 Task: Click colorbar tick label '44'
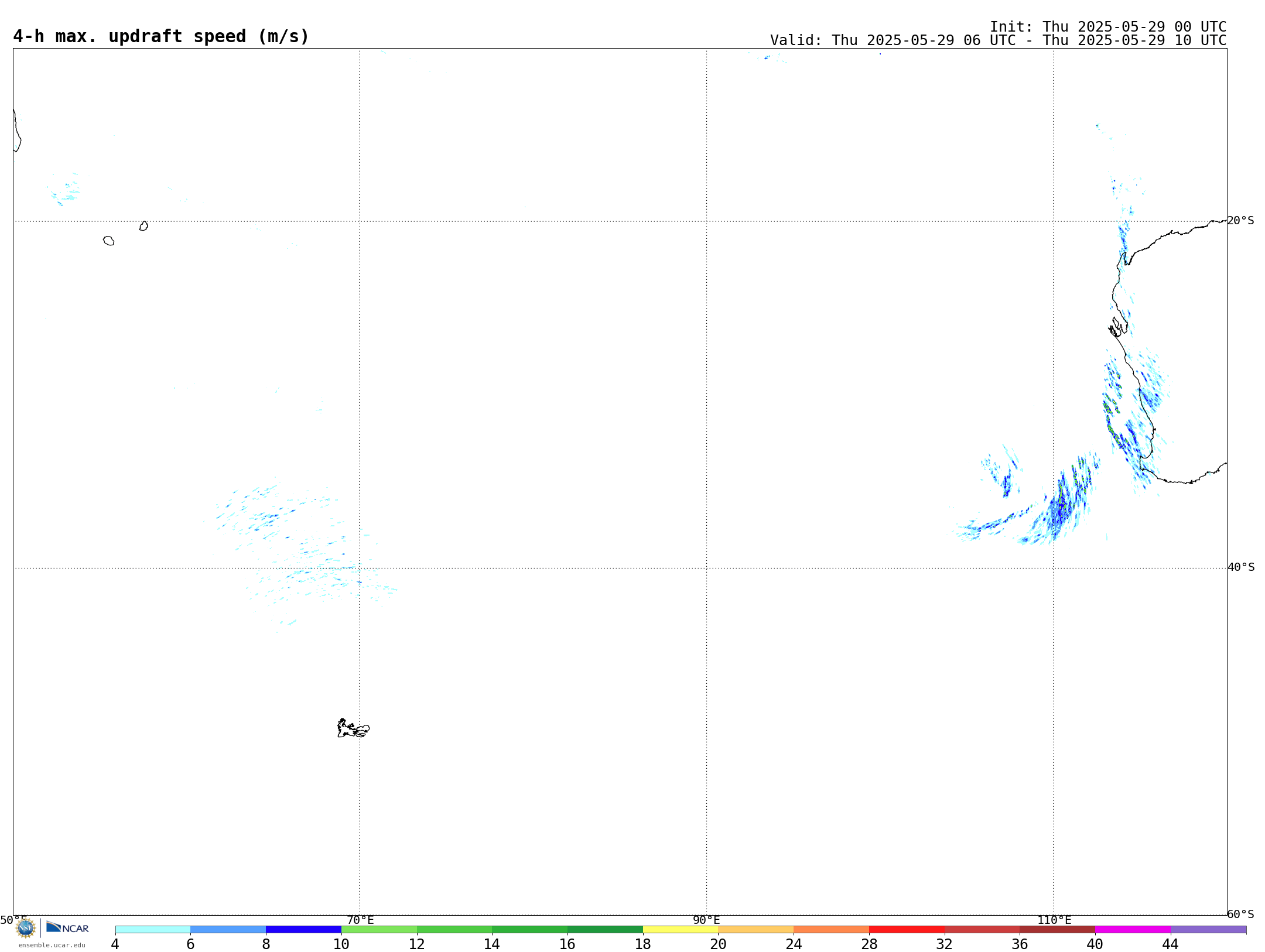tap(1171, 944)
